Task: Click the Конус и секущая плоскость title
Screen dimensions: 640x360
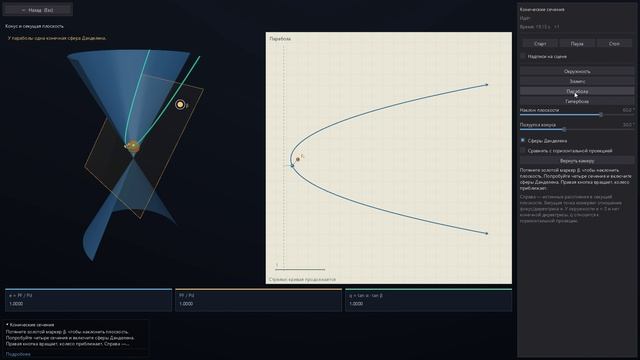Action: click(34, 26)
